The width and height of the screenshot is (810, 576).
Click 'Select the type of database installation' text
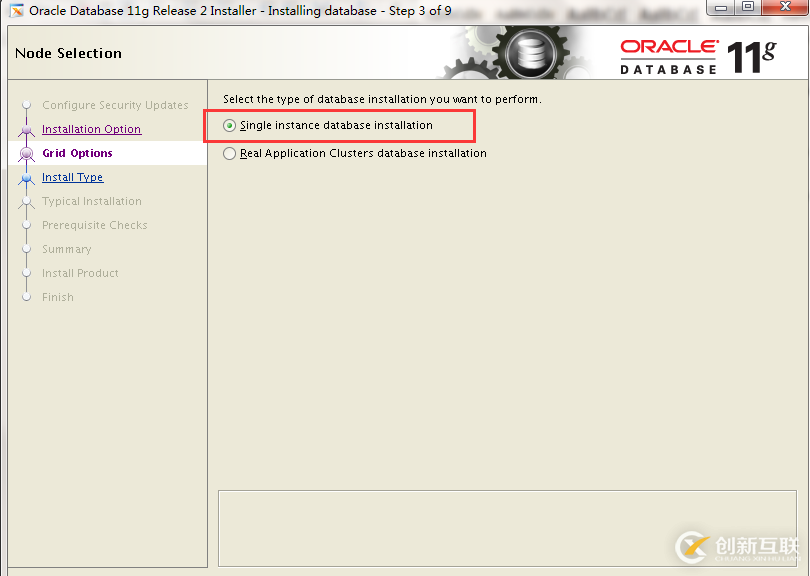click(382, 99)
